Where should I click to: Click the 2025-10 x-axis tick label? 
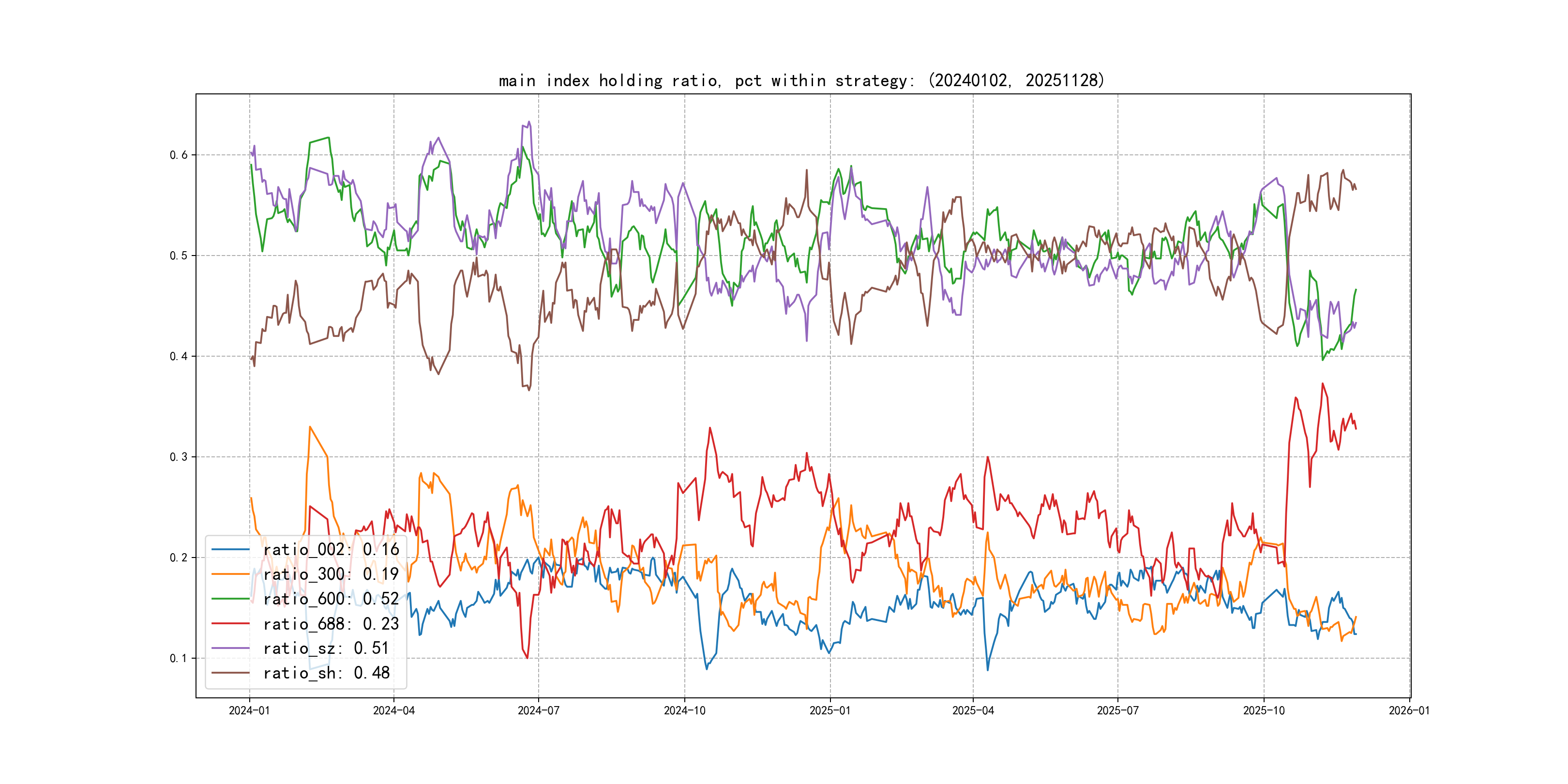tap(1264, 710)
